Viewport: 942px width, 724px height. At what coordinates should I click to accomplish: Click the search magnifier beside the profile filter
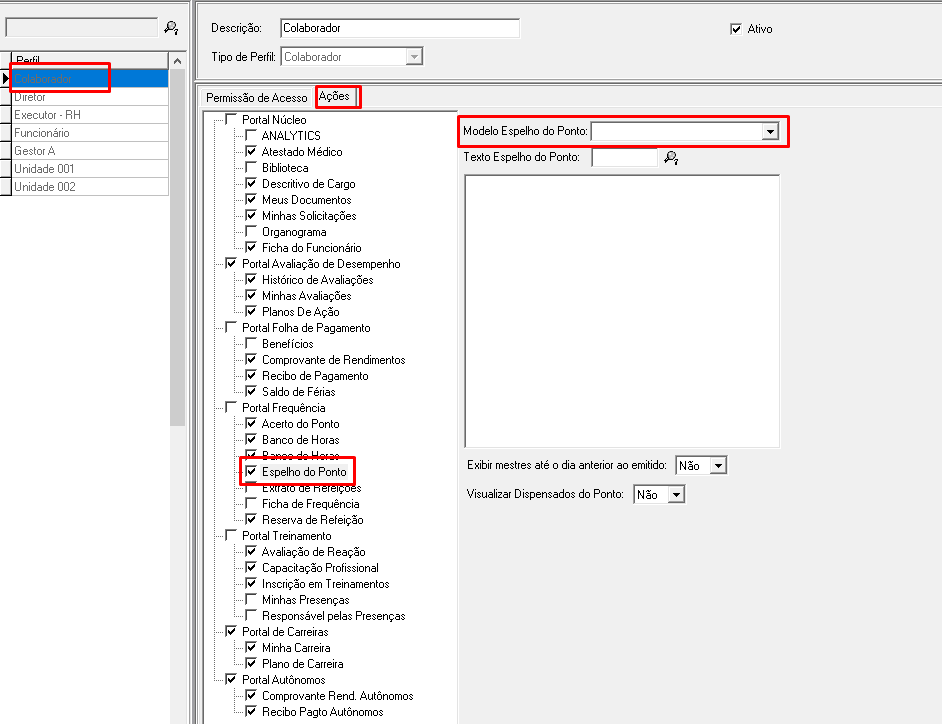(x=171, y=28)
